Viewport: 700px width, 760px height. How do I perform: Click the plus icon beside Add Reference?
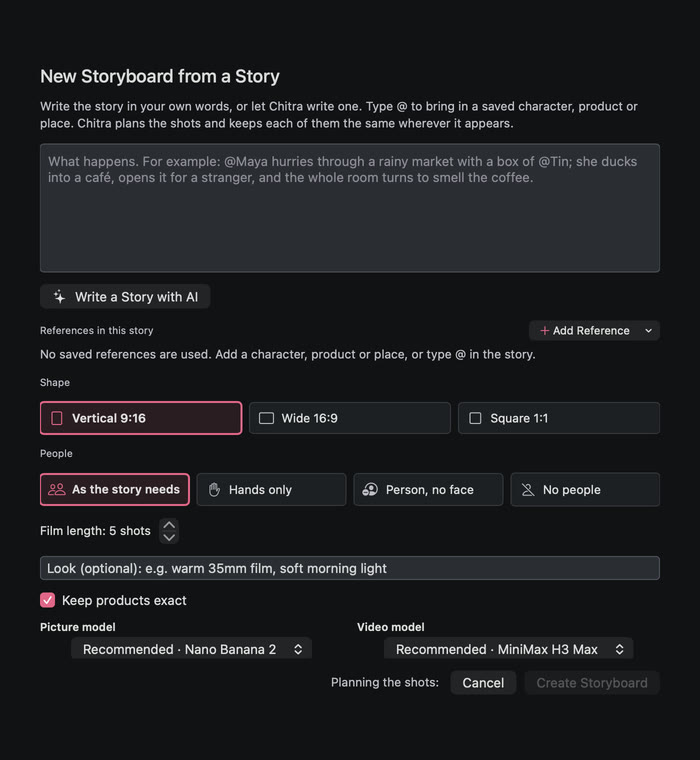544,331
